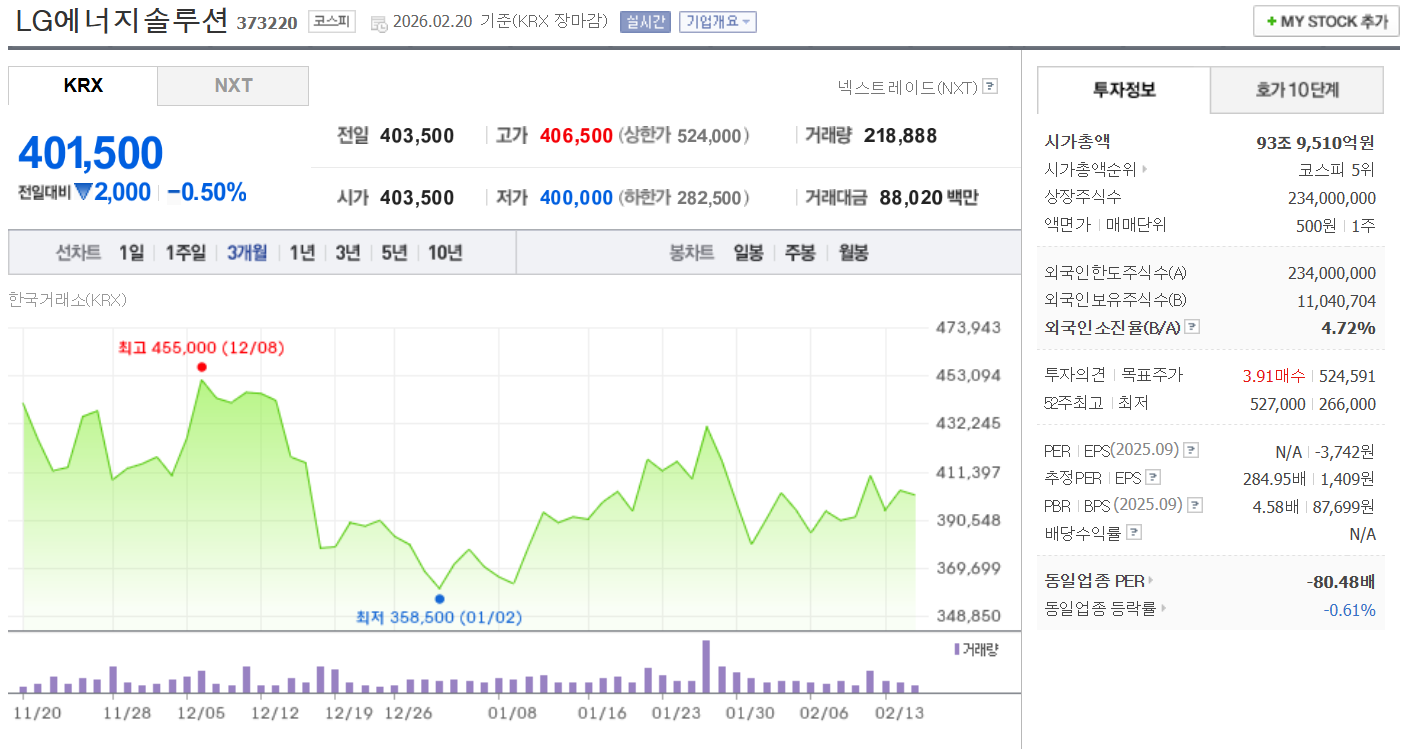Select the 3개월 line chart period

pos(247,253)
